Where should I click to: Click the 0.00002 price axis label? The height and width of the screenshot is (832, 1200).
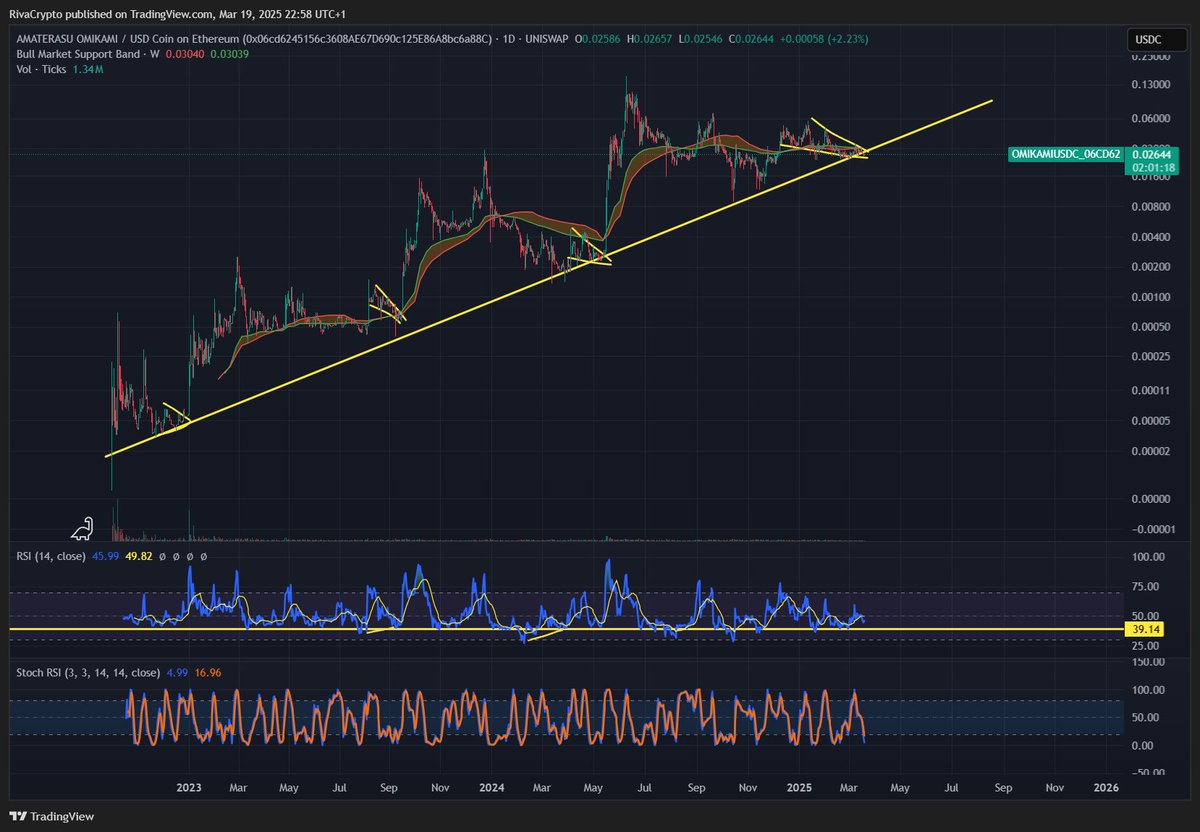(1152, 451)
